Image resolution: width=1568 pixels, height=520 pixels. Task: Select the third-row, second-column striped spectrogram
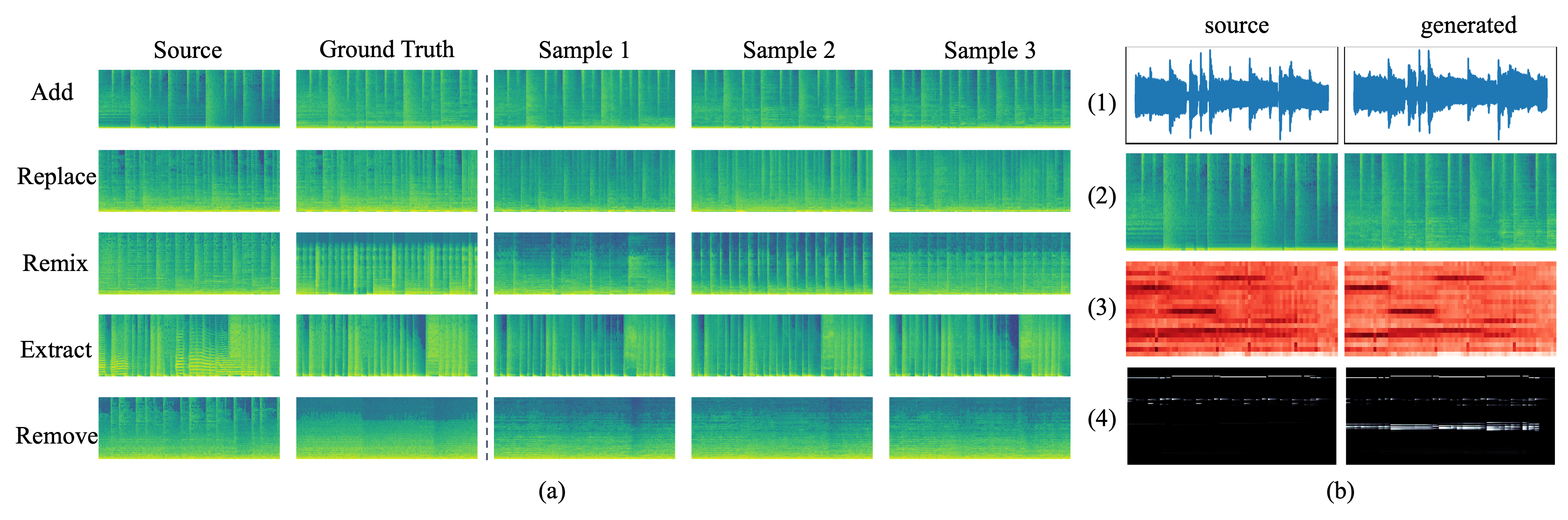[387, 263]
